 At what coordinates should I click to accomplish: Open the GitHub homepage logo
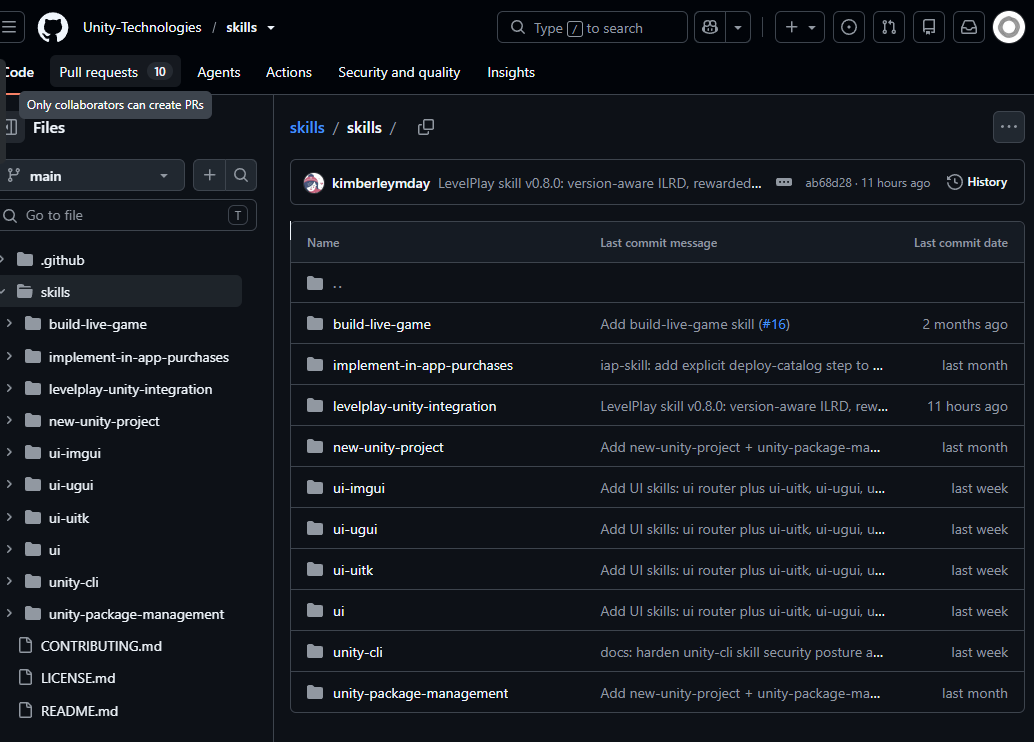coord(53,28)
